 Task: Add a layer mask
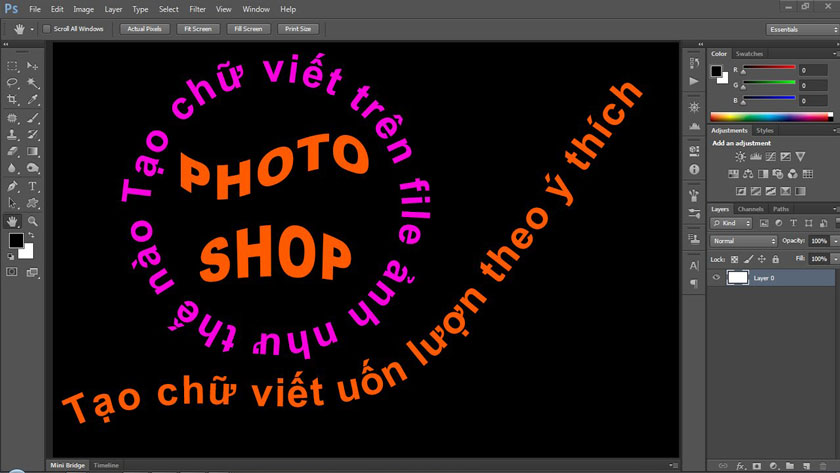756,467
